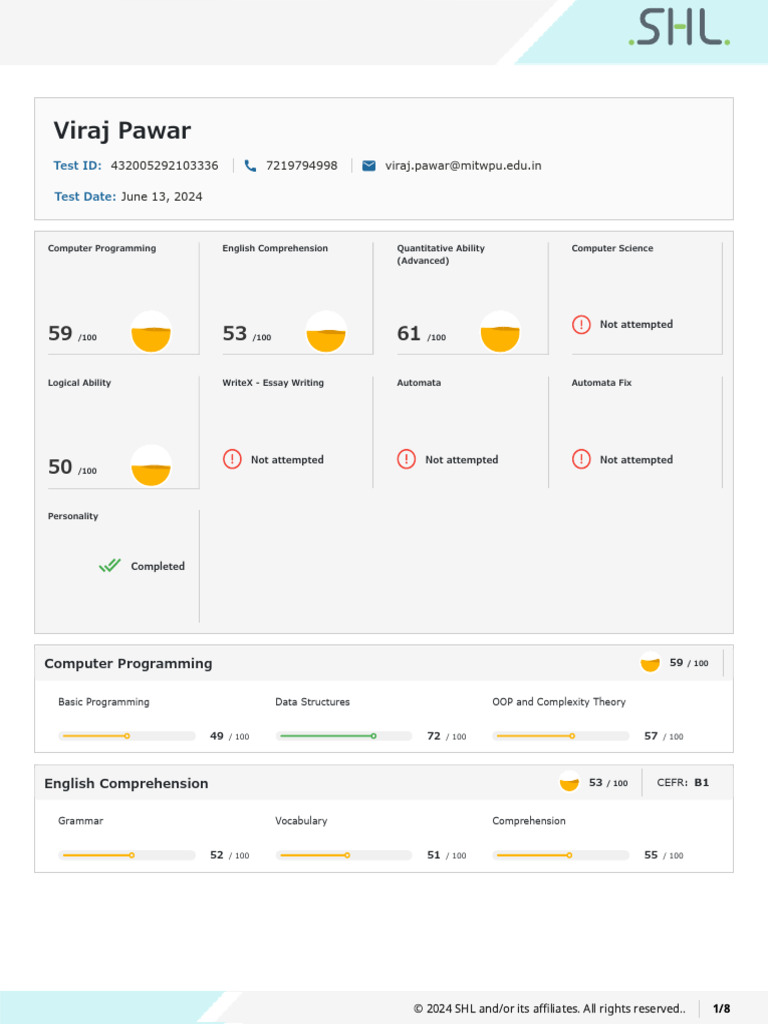Click the page number 1/8 indicator
Screen dimensions: 768x1024
pos(721,1008)
